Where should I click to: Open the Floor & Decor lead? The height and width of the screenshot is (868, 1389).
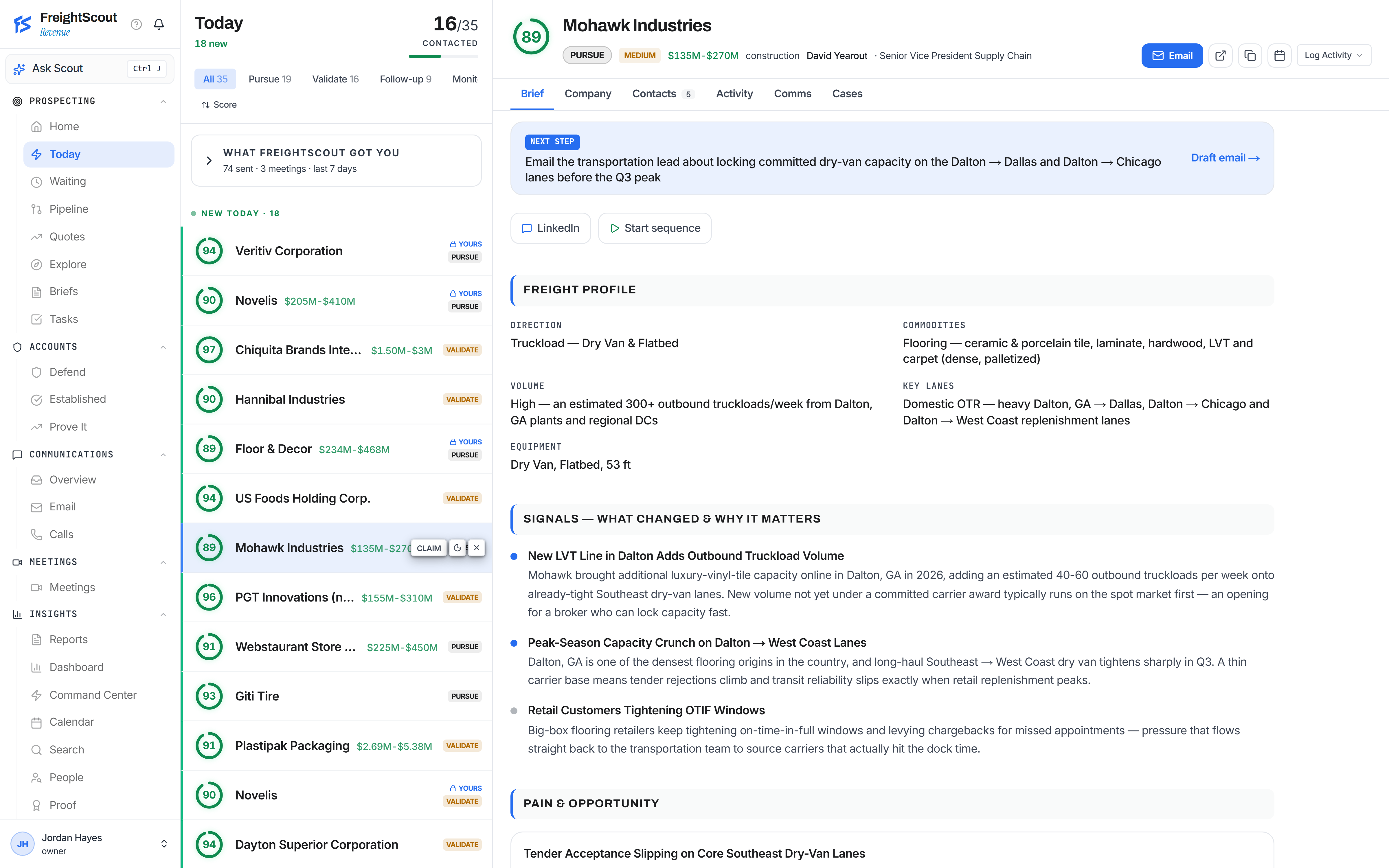[337, 449]
